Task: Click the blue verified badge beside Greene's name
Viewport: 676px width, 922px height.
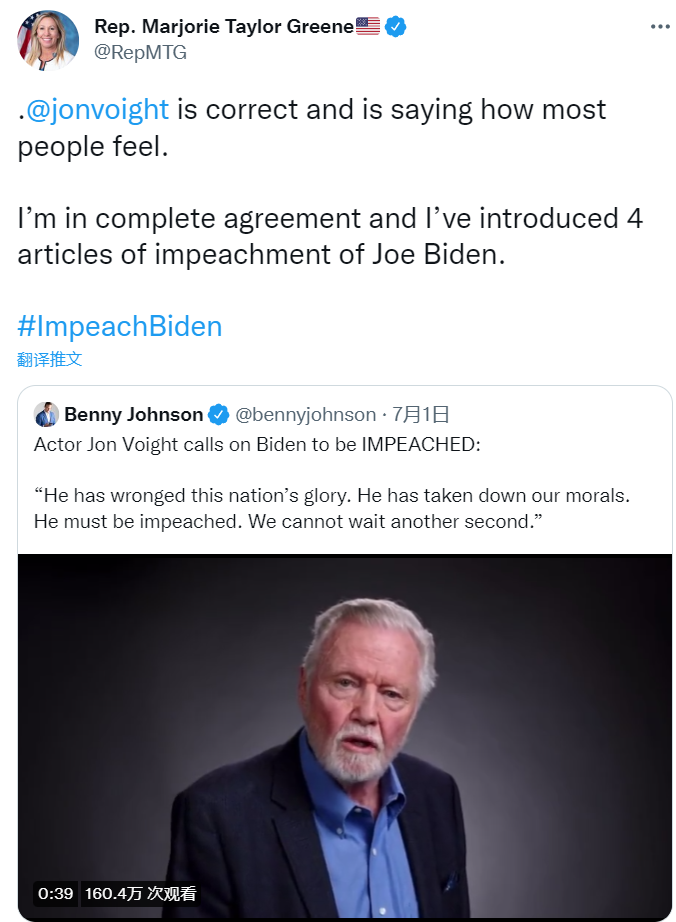Action: point(396,27)
